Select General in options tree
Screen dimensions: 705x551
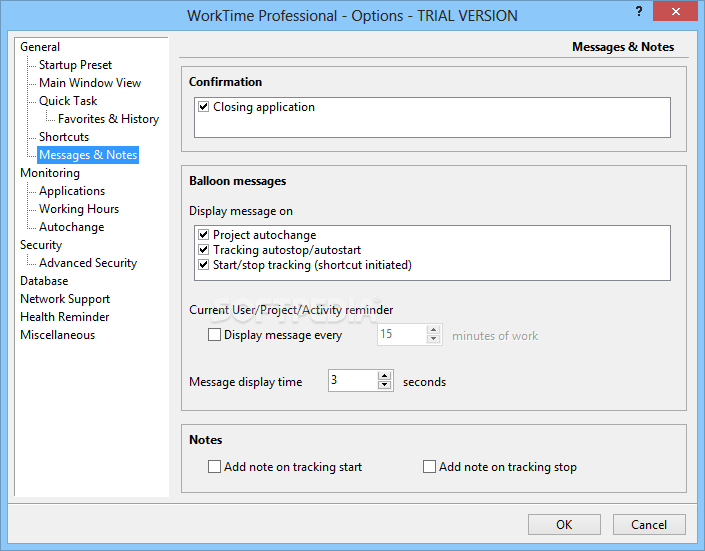[40, 47]
